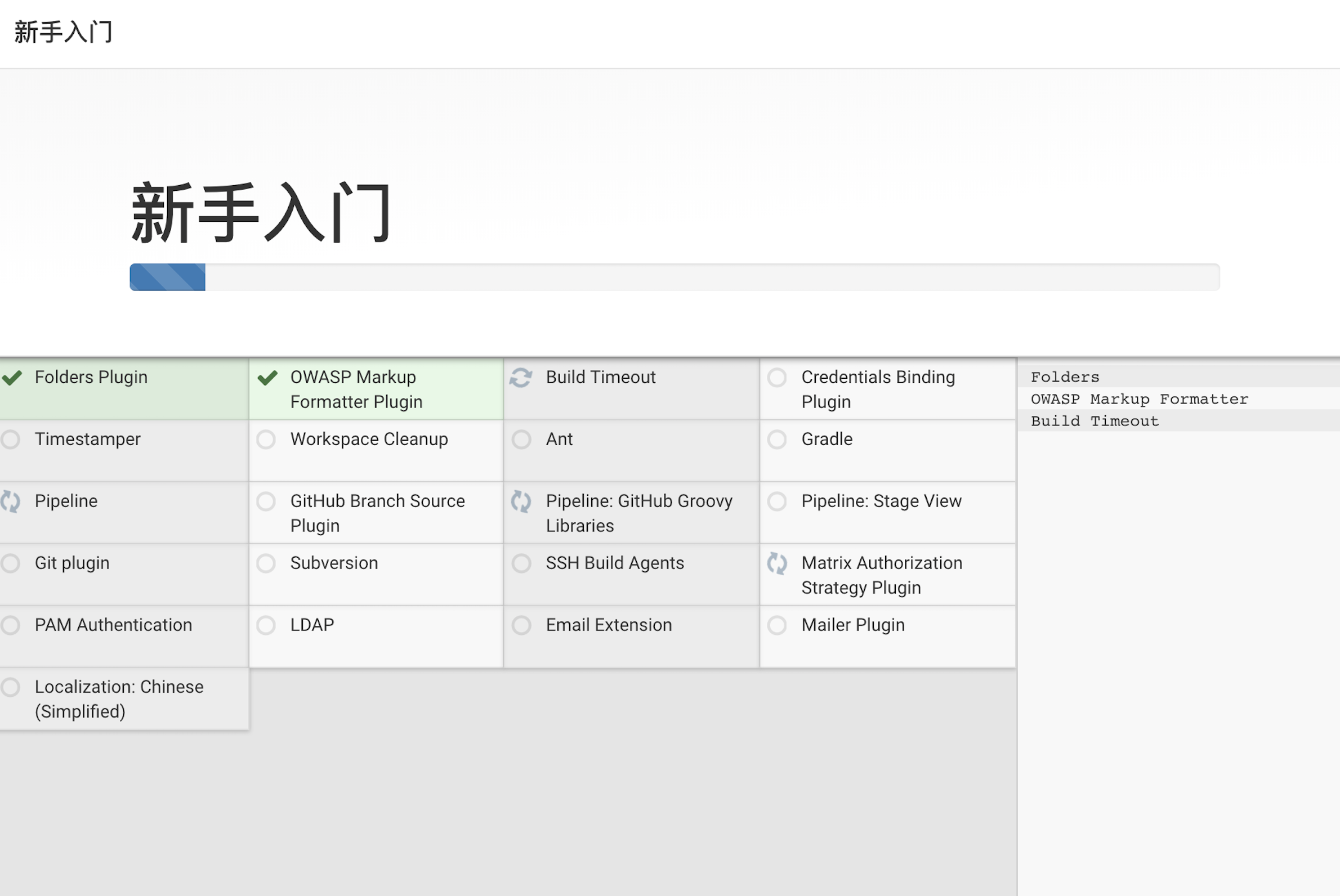1340x896 pixels.
Task: Click the Folders Plugin label
Action: (91, 377)
